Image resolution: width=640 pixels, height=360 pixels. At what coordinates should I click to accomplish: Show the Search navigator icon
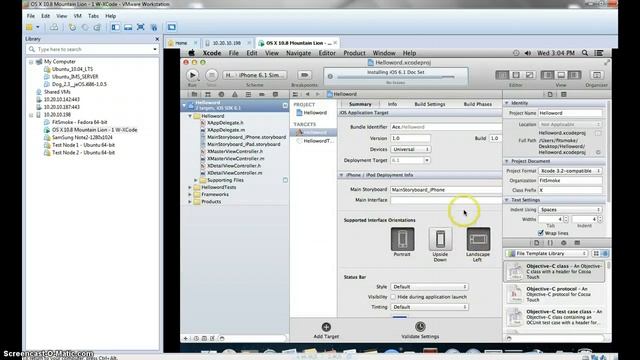click(x=221, y=94)
